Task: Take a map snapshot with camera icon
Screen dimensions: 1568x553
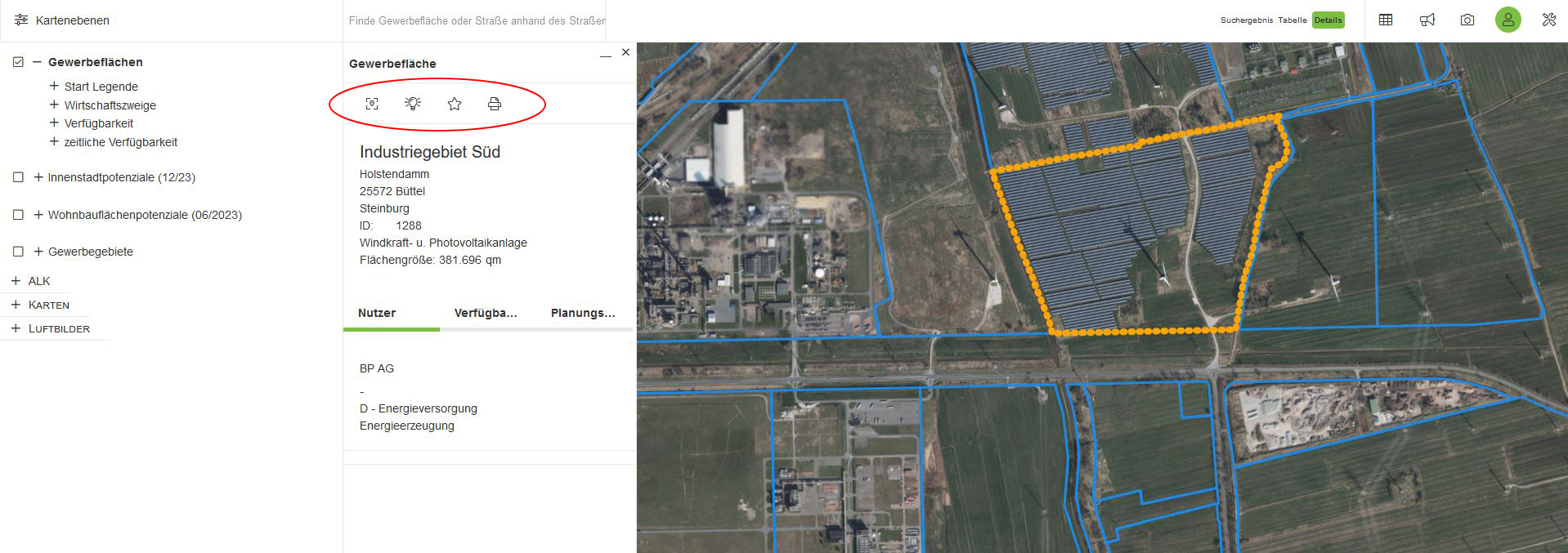Action: (x=1467, y=20)
